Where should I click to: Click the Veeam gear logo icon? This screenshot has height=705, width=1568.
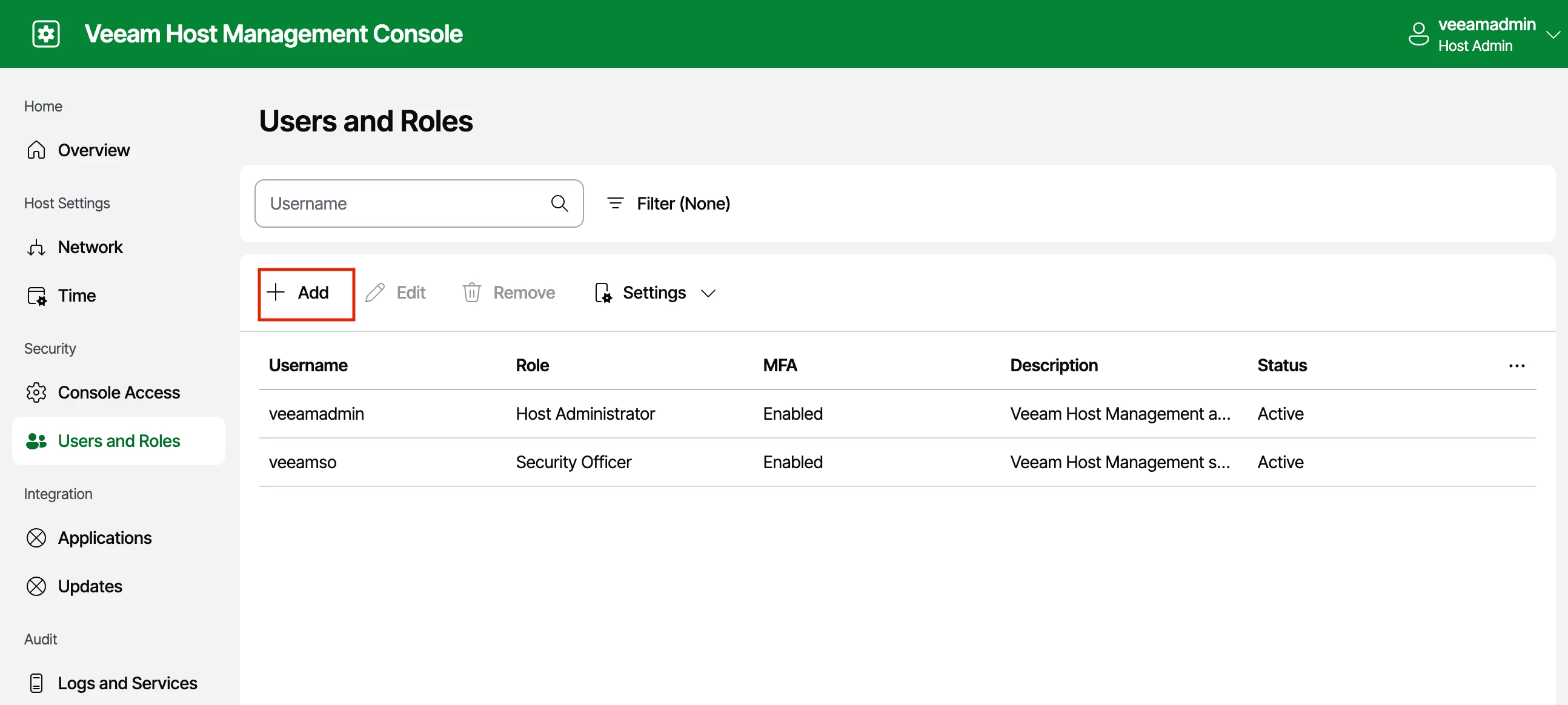pos(45,34)
